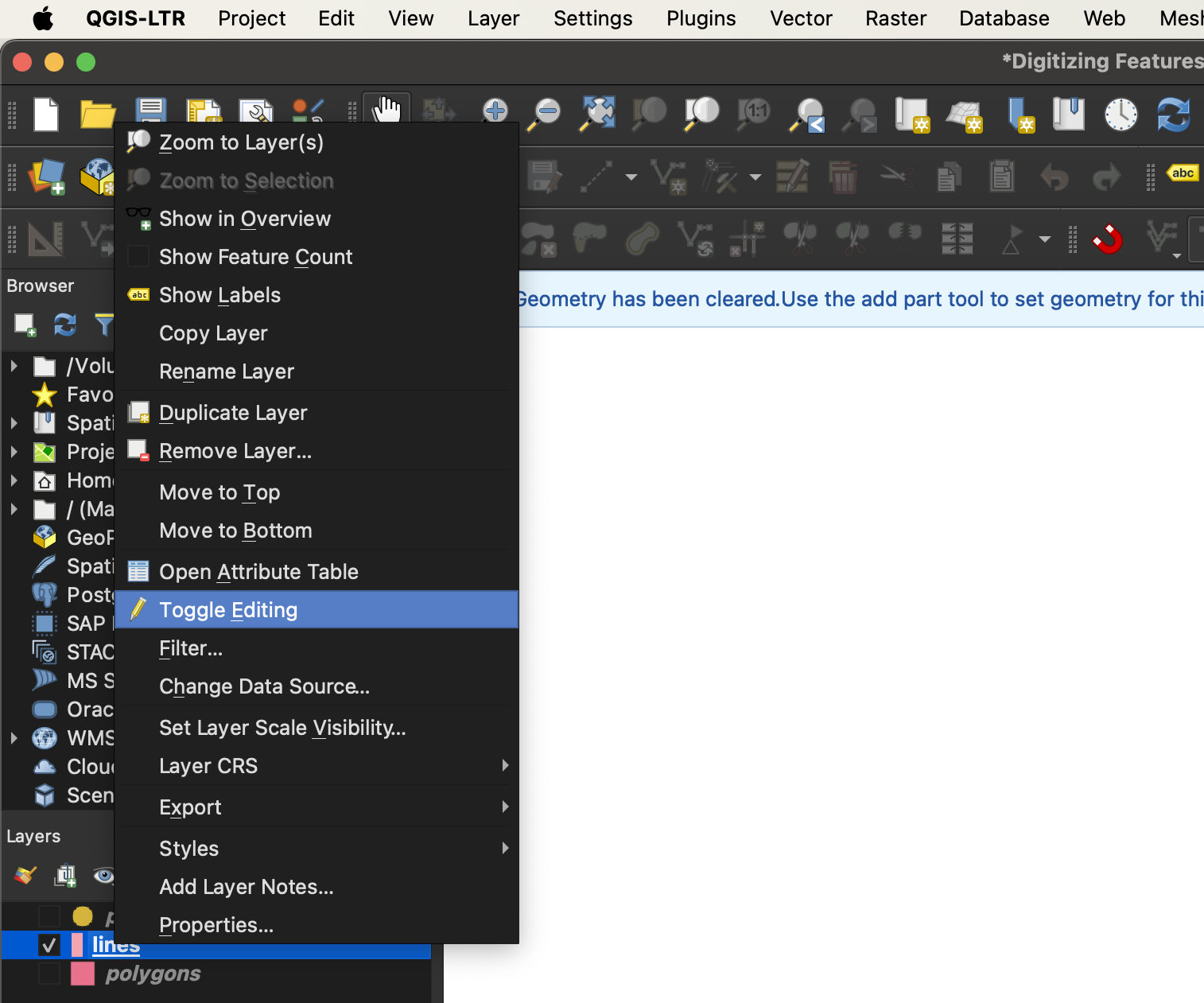Screen dimensions: 1204x1003
Task: Click New Map View icon
Action: (x=911, y=115)
